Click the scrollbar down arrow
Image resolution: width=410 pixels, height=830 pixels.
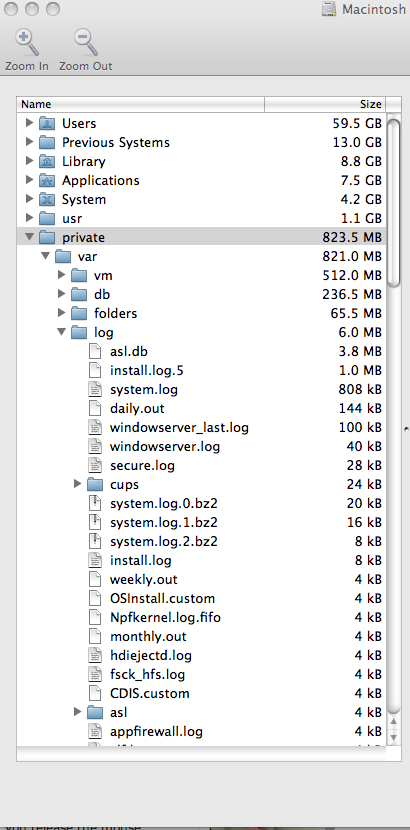pyautogui.click(x=394, y=736)
